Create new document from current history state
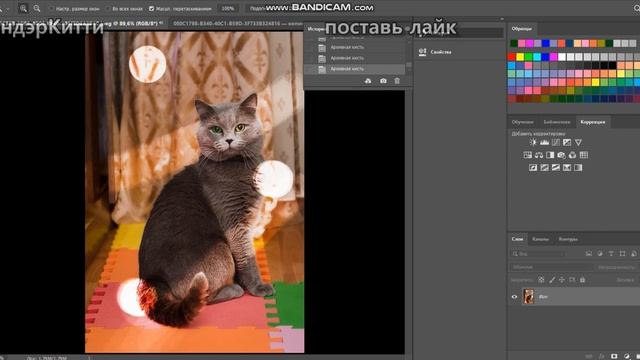Image resolution: width=640 pixels, height=360 pixels. pyautogui.click(x=368, y=81)
